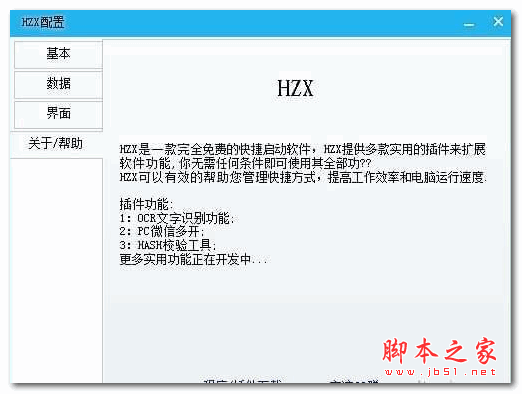Switch to the 数据 tab
522x394 pixels.
coord(58,84)
